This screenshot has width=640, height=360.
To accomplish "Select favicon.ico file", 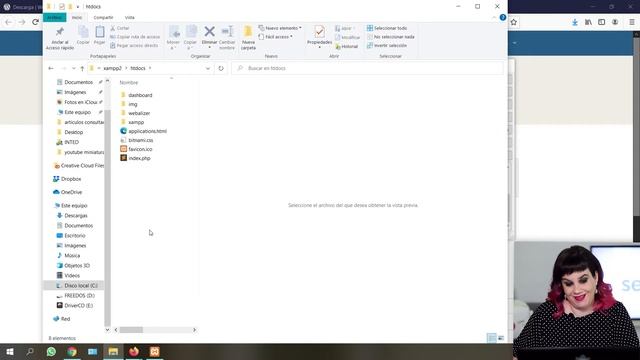I will pos(136,149).
